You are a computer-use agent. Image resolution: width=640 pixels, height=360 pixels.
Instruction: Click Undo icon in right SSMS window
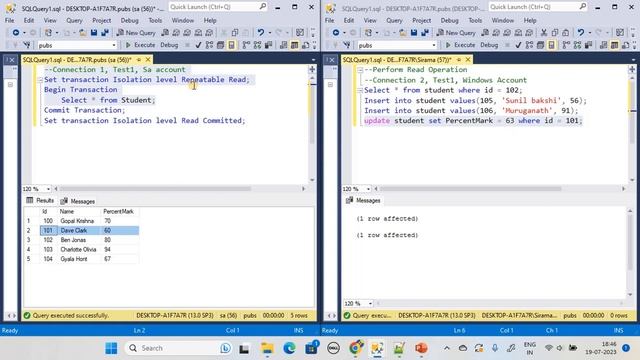[x=580, y=33]
